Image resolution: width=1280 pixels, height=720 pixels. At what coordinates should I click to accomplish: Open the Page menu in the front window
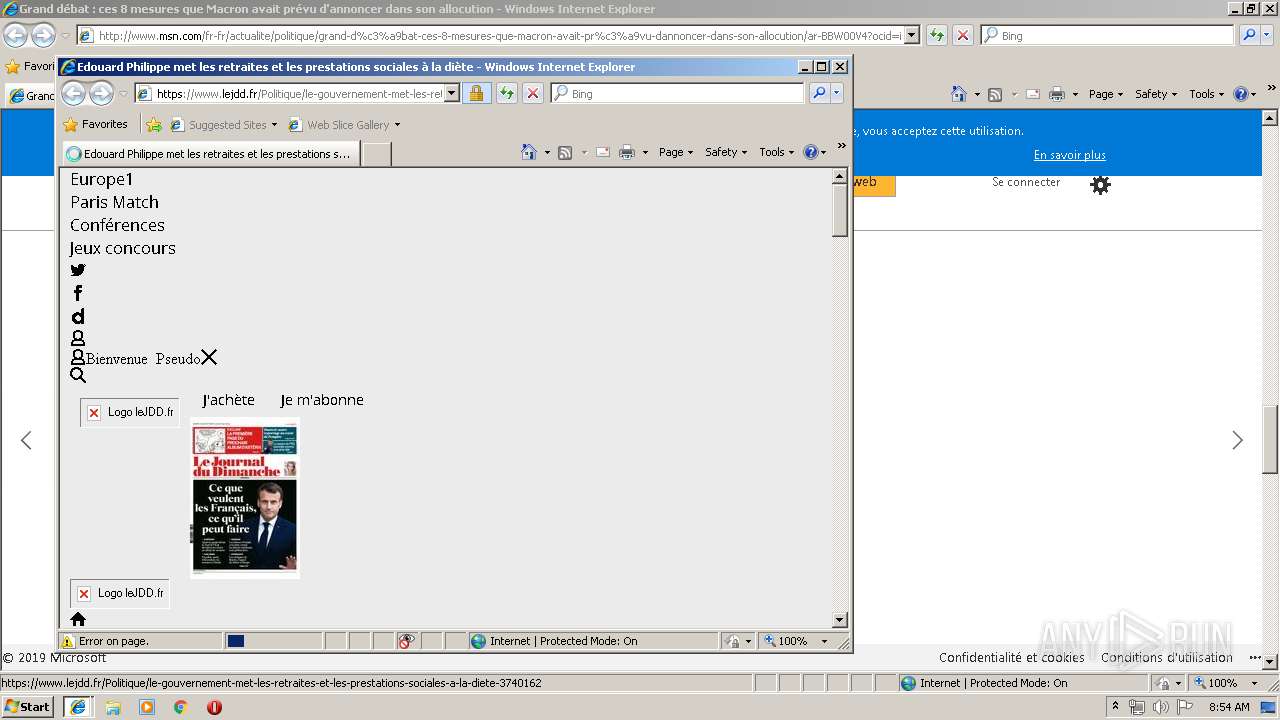point(676,152)
